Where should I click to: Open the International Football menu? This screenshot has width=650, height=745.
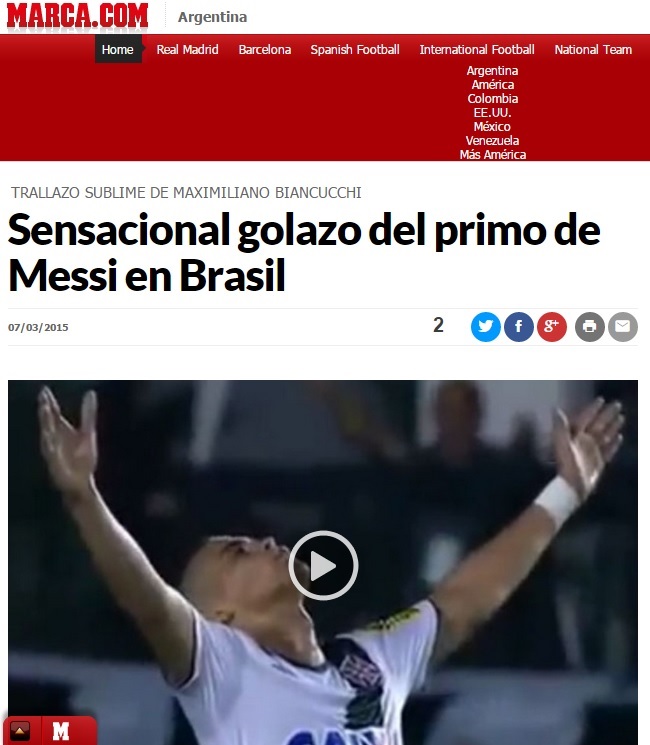tap(477, 49)
